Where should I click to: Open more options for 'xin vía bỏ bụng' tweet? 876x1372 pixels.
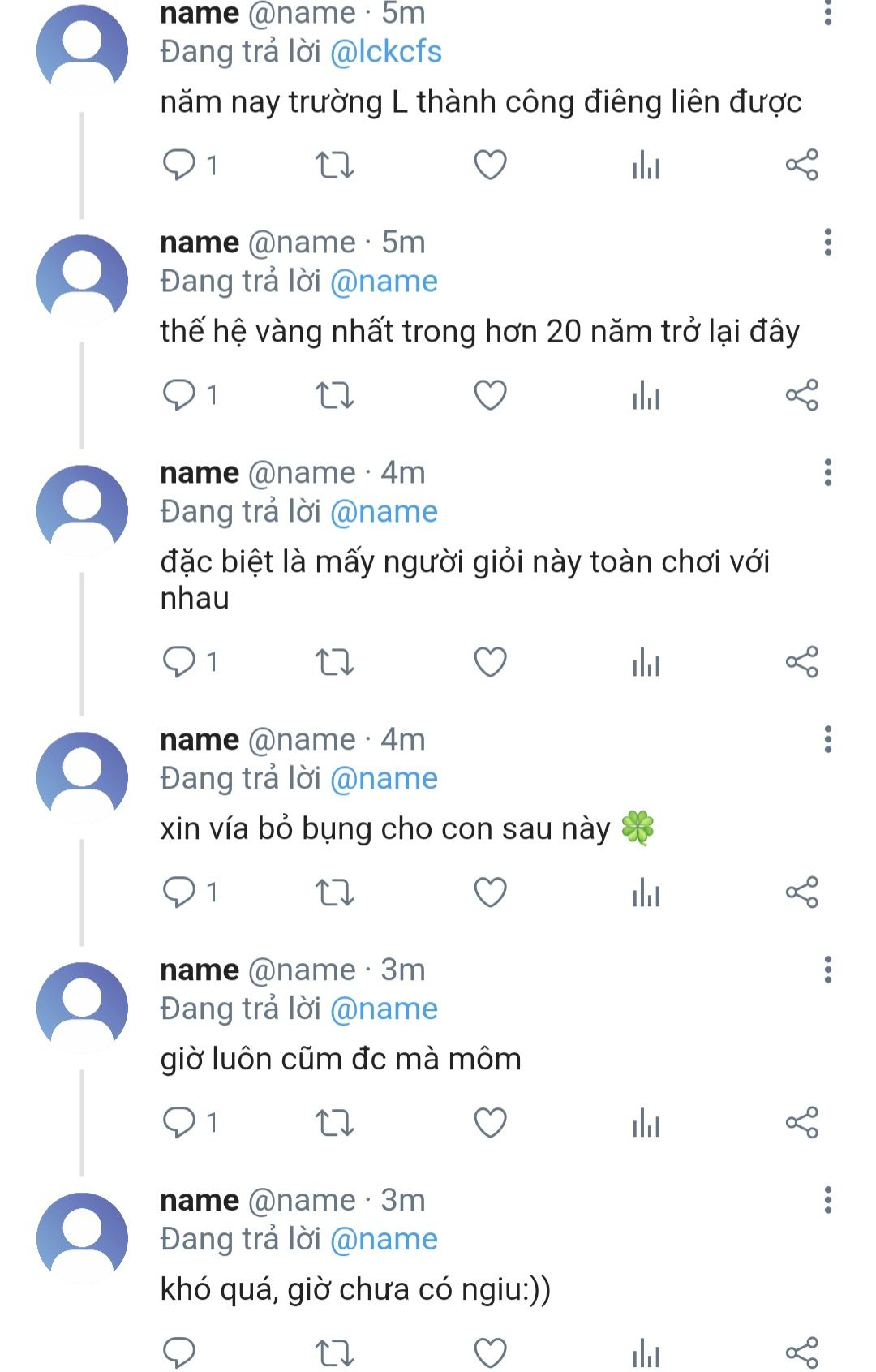(x=827, y=740)
